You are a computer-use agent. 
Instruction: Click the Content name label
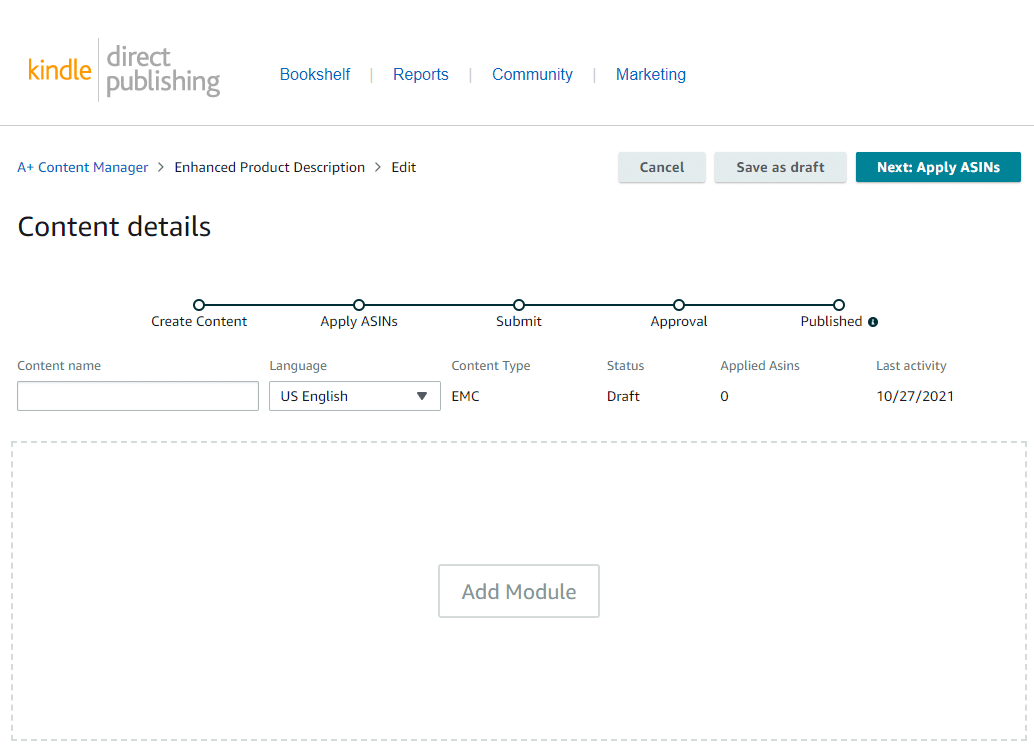(59, 365)
